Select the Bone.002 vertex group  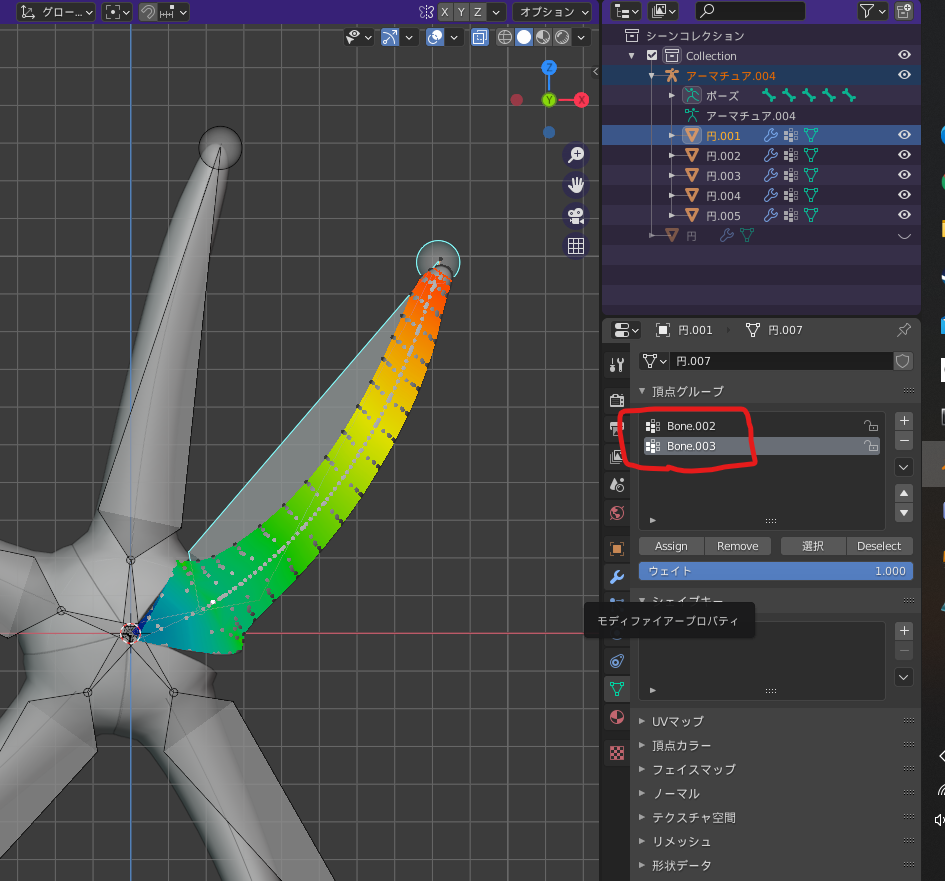click(762, 426)
